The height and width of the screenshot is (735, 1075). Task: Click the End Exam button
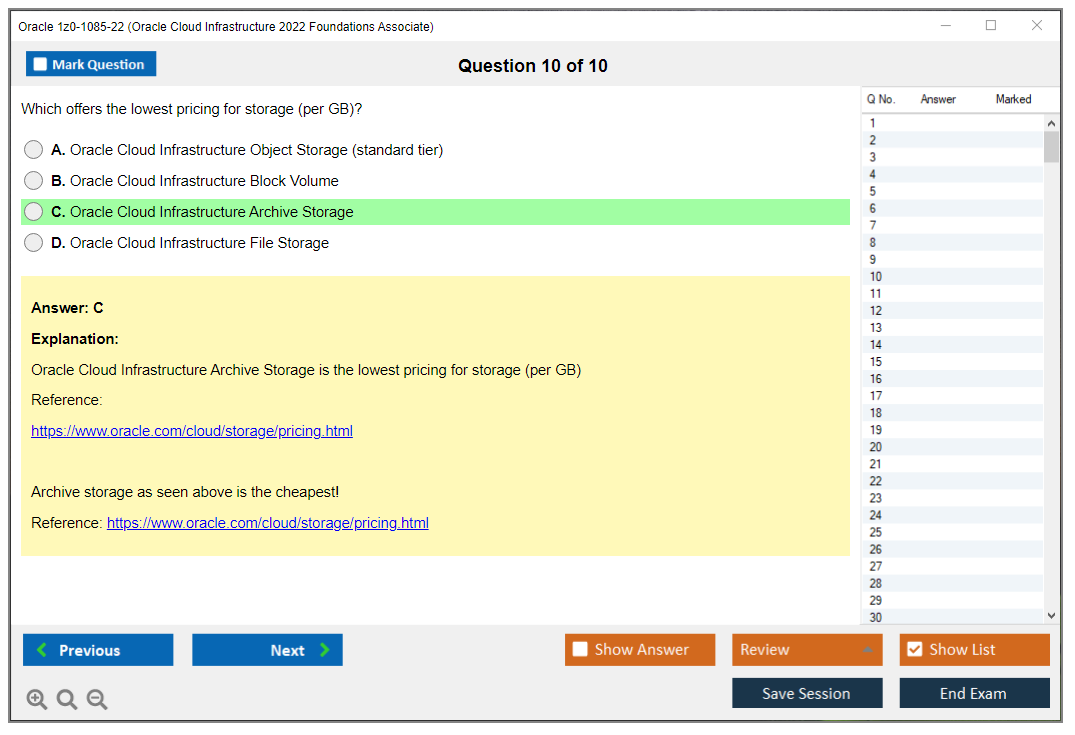click(974, 692)
